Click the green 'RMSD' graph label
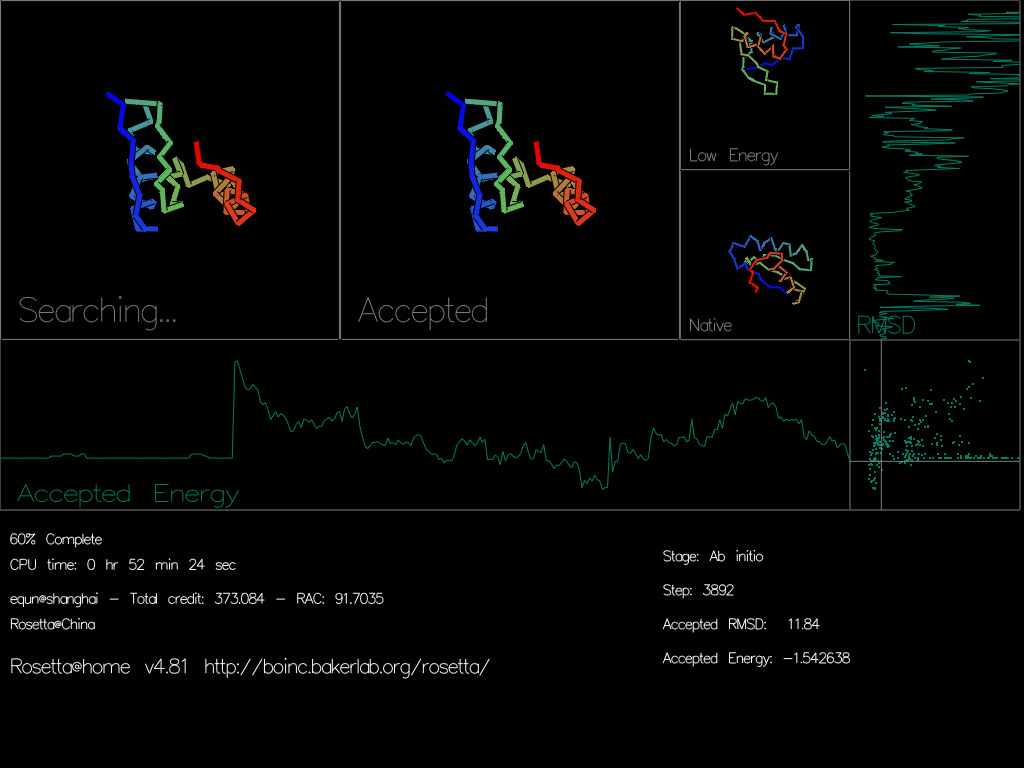This screenshot has height=768, width=1024. coord(886,325)
